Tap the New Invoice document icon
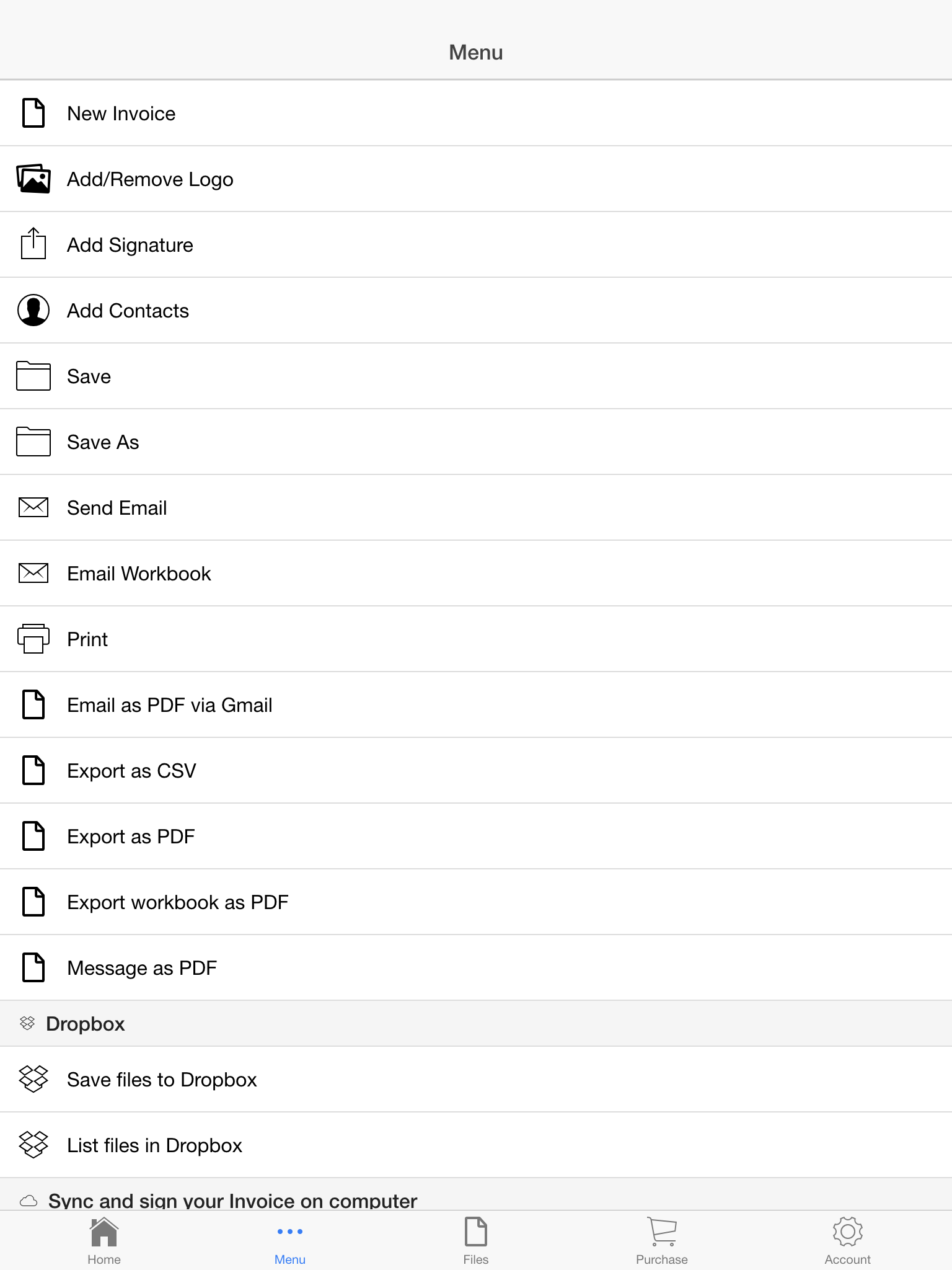Image resolution: width=952 pixels, height=1270 pixels. pos(33,113)
